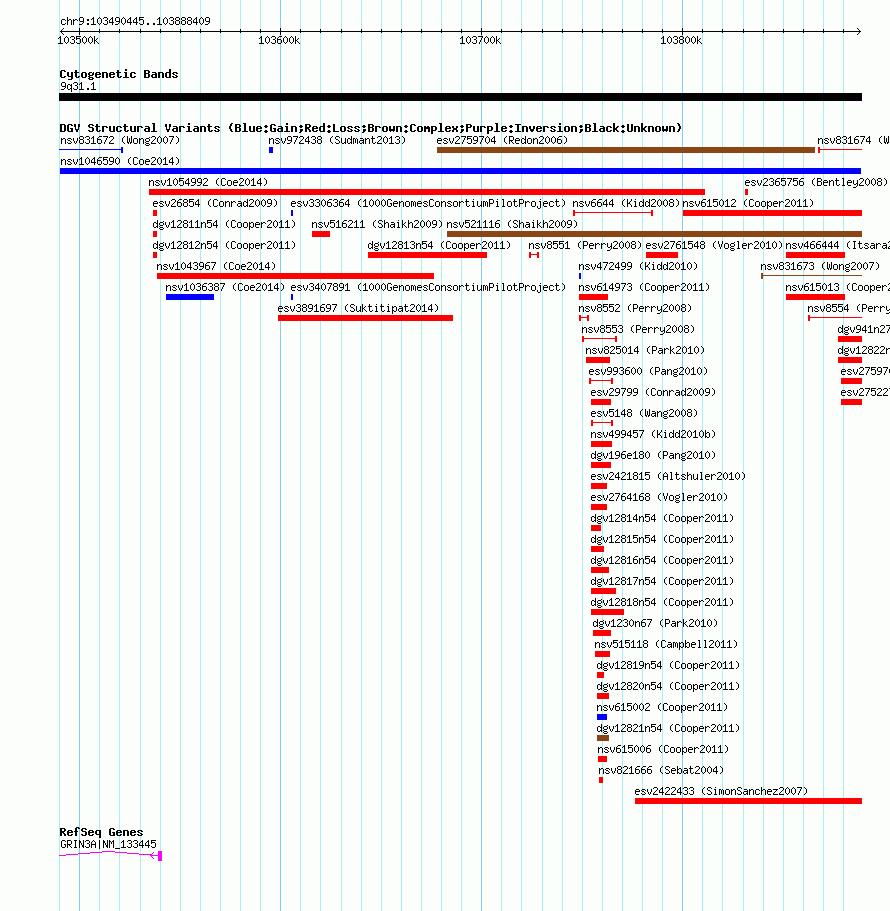Click the magenta GRIN3A gene glyph
Image resolution: width=890 pixels, height=911 pixels.
tap(110, 855)
